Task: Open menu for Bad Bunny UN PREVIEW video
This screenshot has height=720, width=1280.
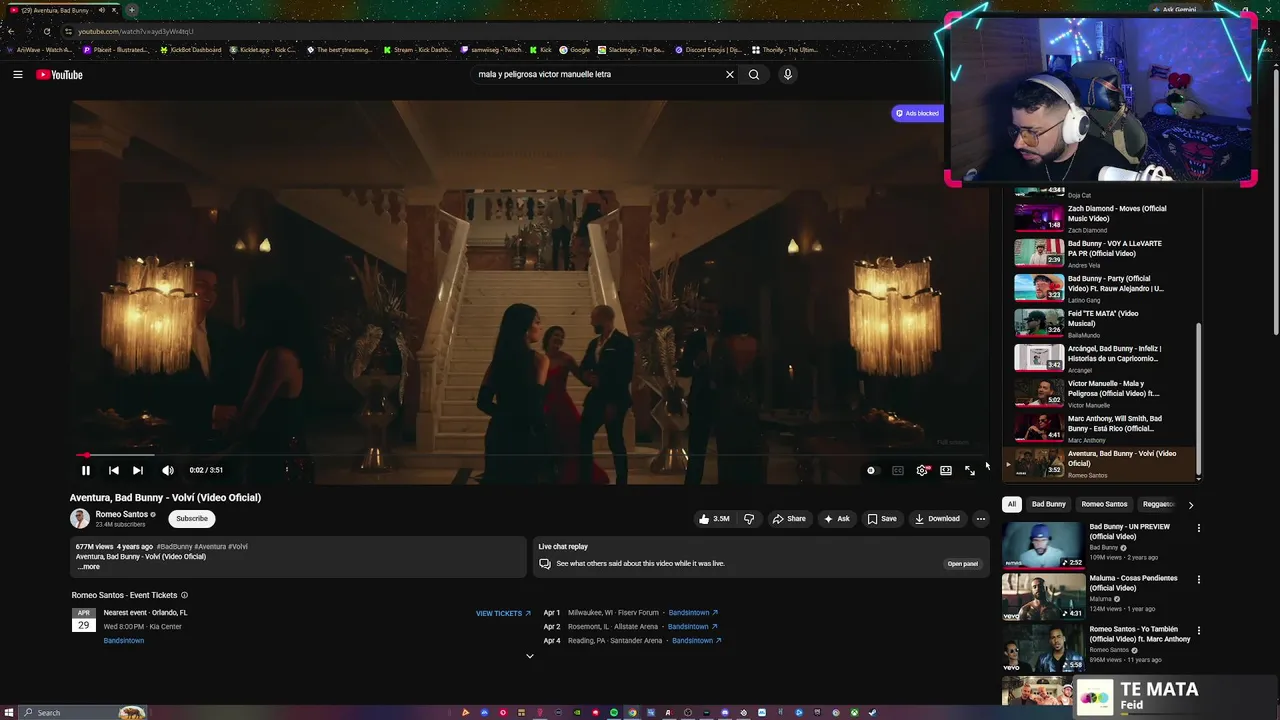Action: coord(1199,528)
